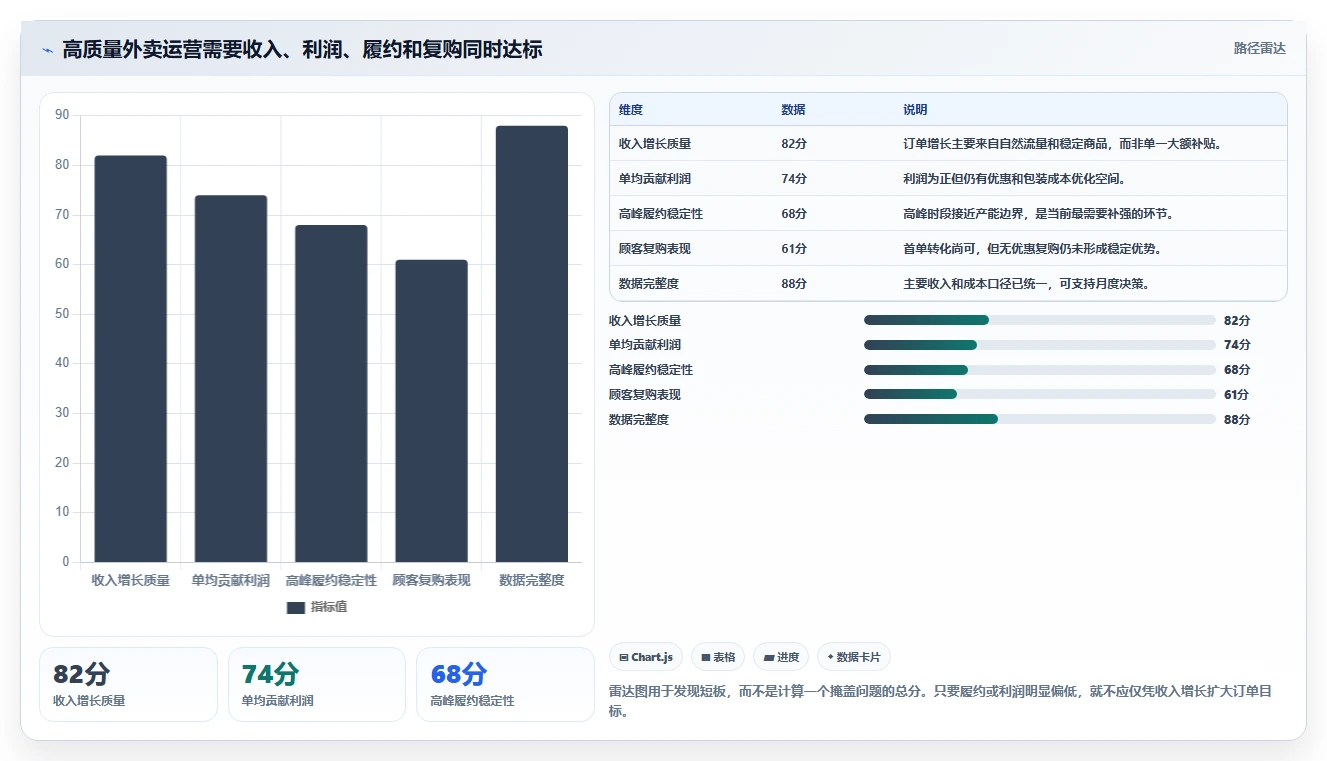Click the footnote paragraph starting 雷达图用于发现短板
This screenshot has height=761, width=1327.
click(940, 701)
